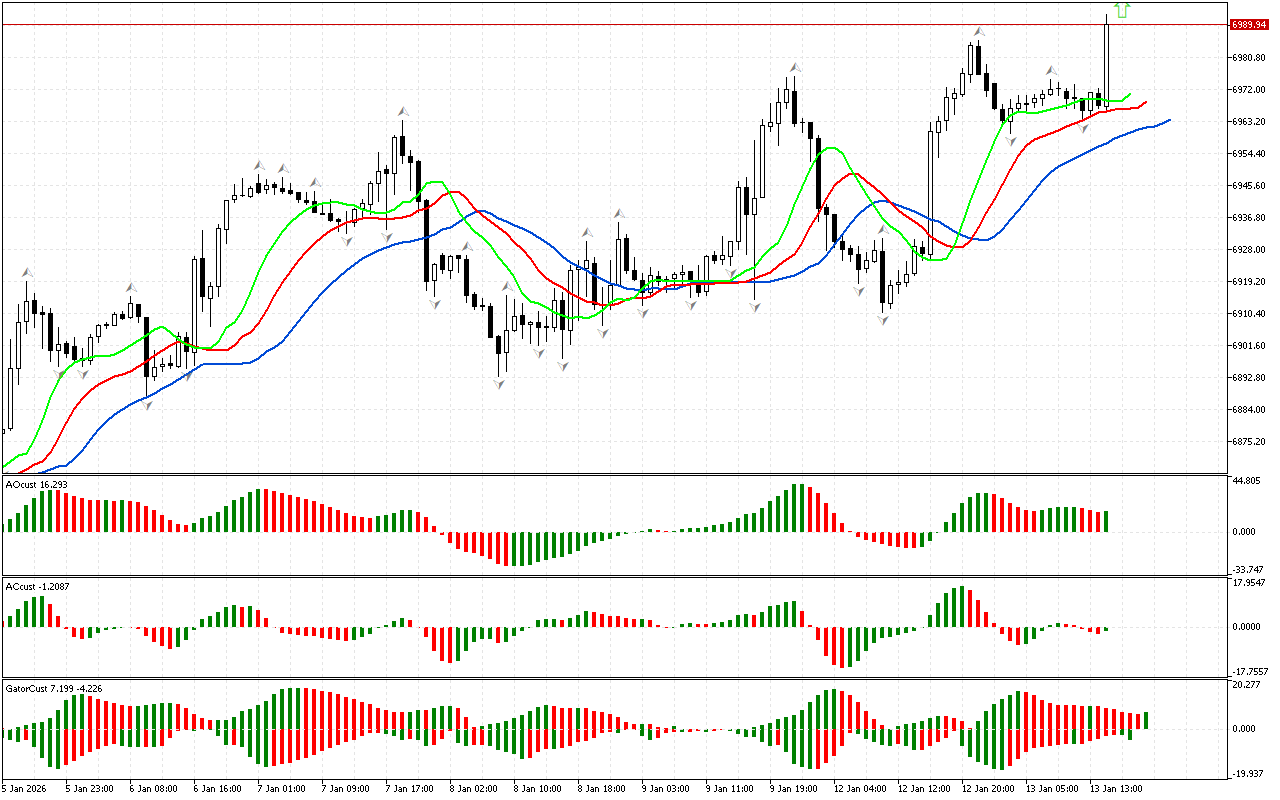Click the up fractal above the 7 Jan 17:00 peak
Image resolution: width=1280 pixels, height=800 pixels.
click(402, 111)
